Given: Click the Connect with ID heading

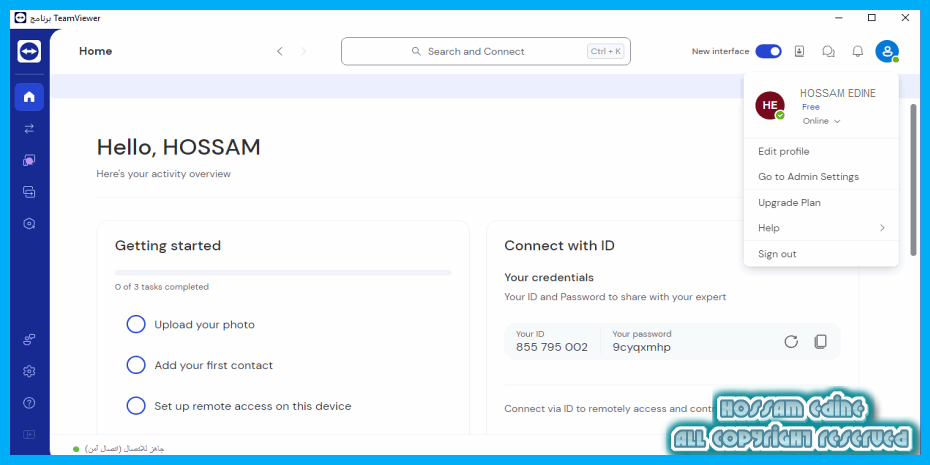Looking at the screenshot, I should tap(559, 246).
